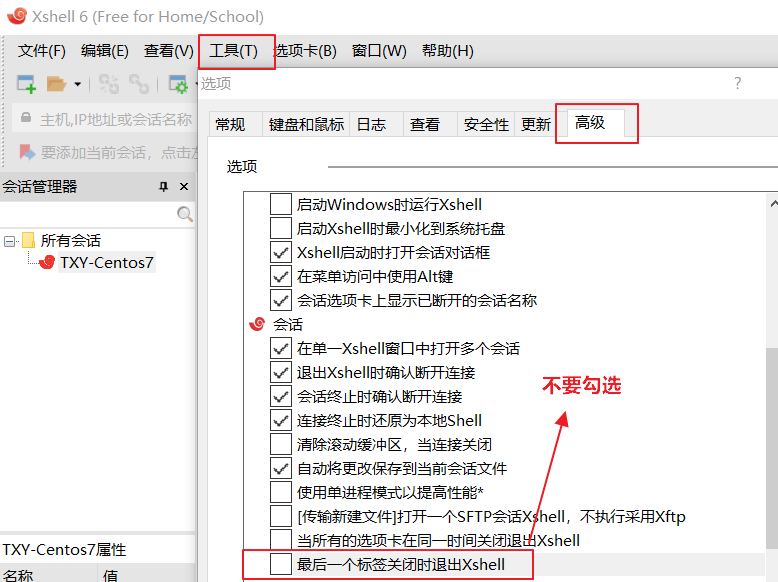This screenshot has width=778, height=582.
Task: Enable 启动Xshell时最小化到系统托盘 checkbox
Action: (x=280, y=228)
